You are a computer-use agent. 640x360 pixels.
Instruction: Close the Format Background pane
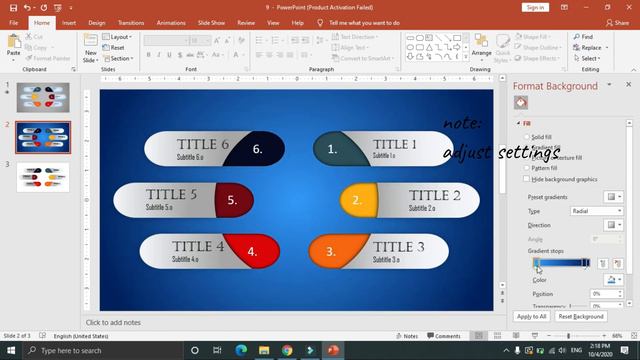(629, 84)
